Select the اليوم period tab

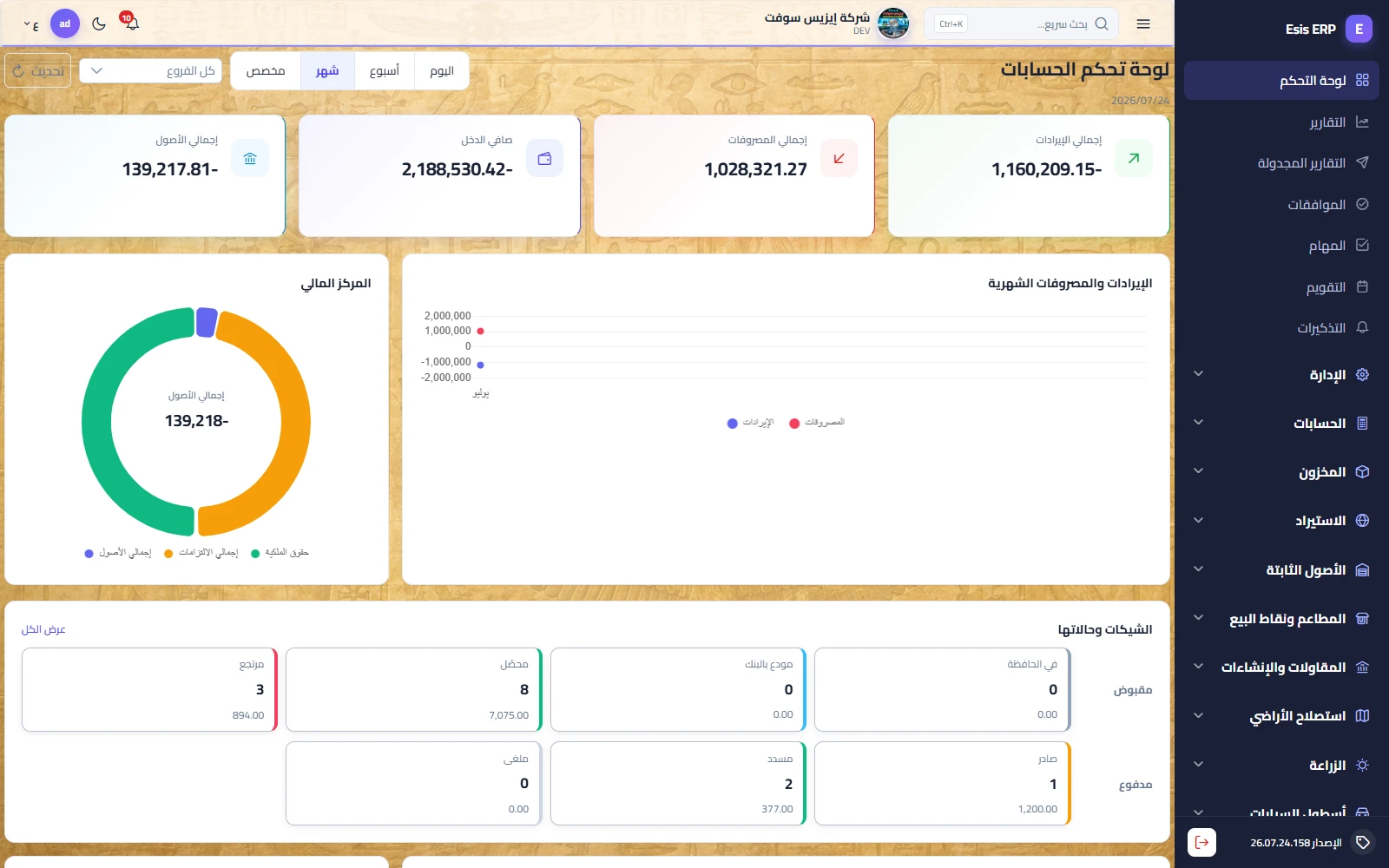[442, 71]
